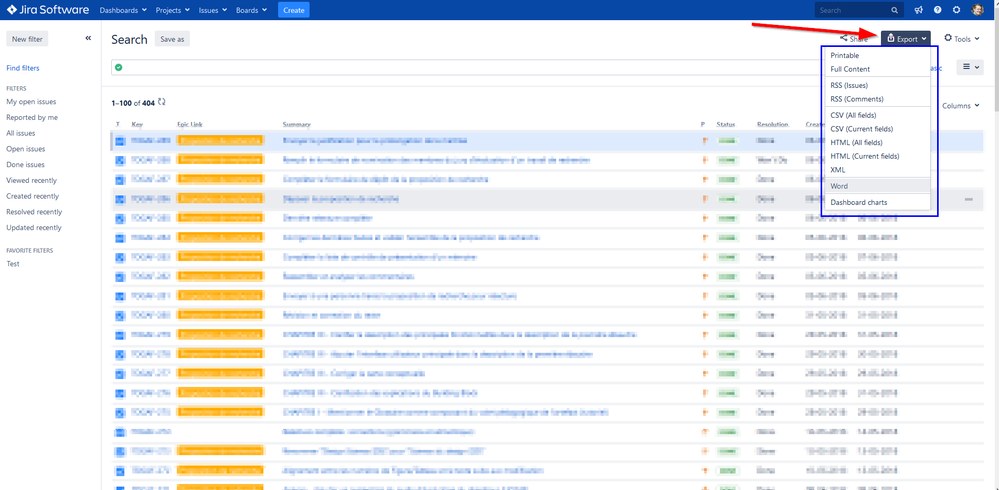Viewport: 999px width, 490px height.
Task: Sort by Summary column header
Action: tap(296, 124)
